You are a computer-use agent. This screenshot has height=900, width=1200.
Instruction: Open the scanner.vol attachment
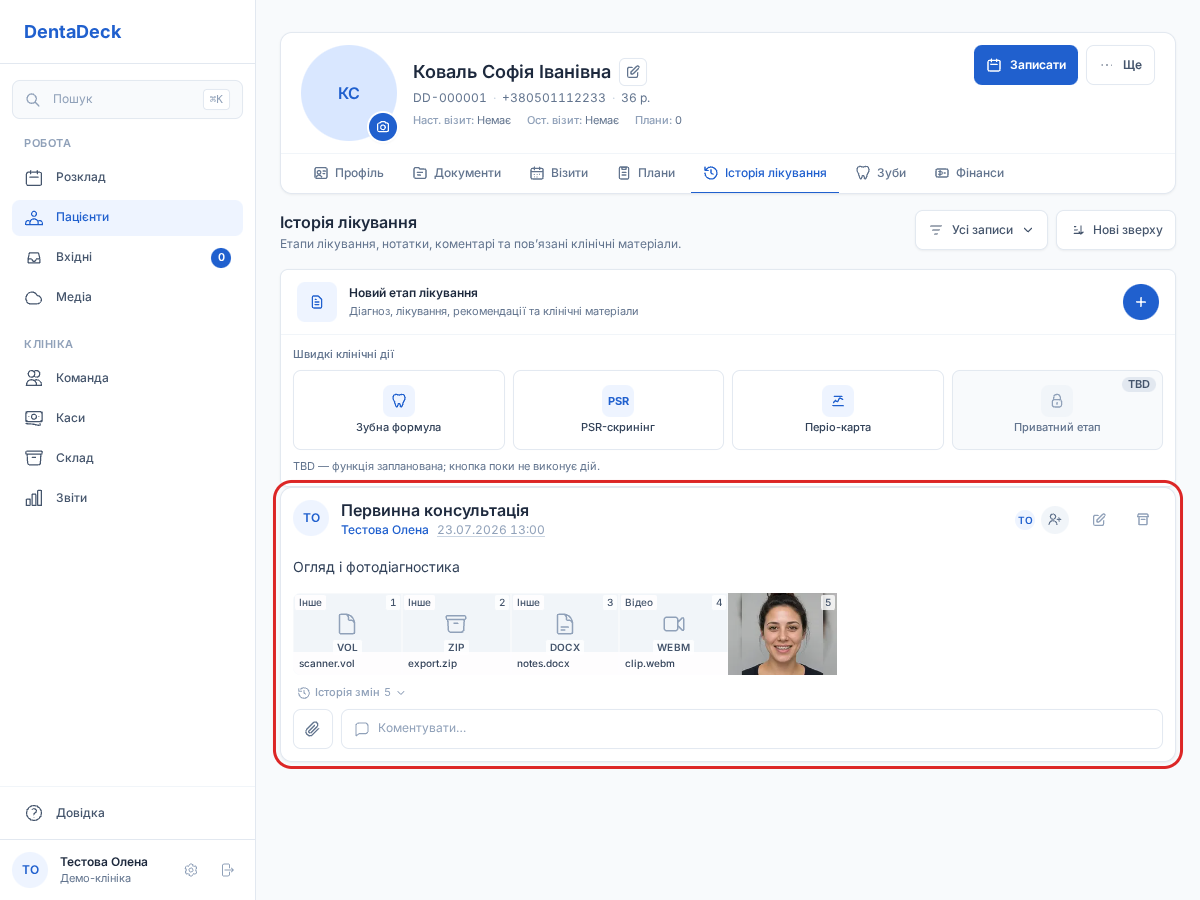click(x=347, y=634)
